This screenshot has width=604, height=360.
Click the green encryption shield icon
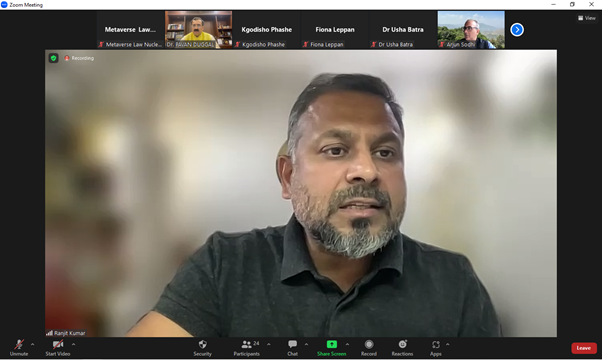click(x=54, y=58)
